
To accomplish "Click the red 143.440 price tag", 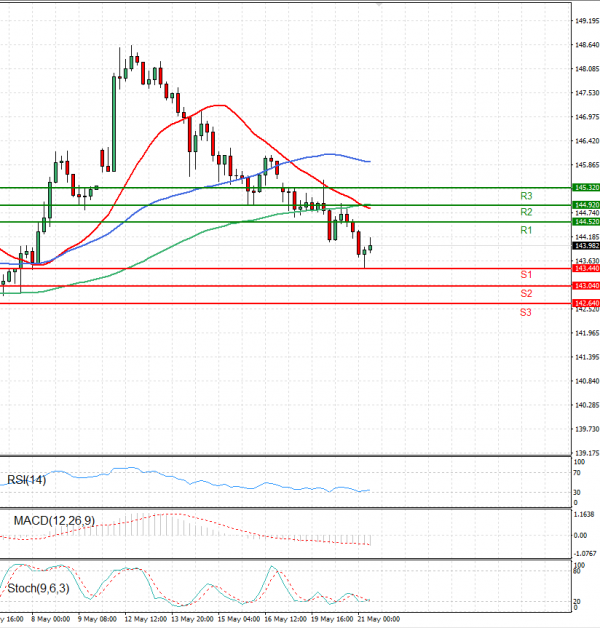I will tap(586, 268).
